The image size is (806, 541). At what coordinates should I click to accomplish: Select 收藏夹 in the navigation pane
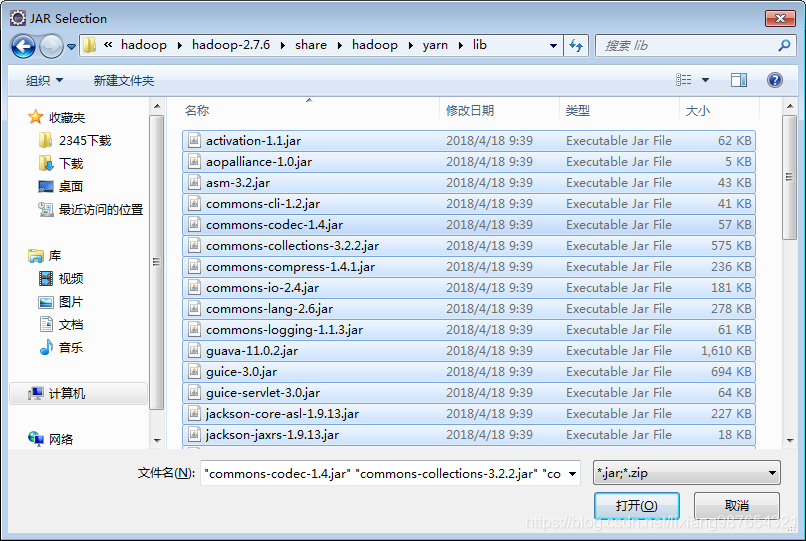coord(57,117)
